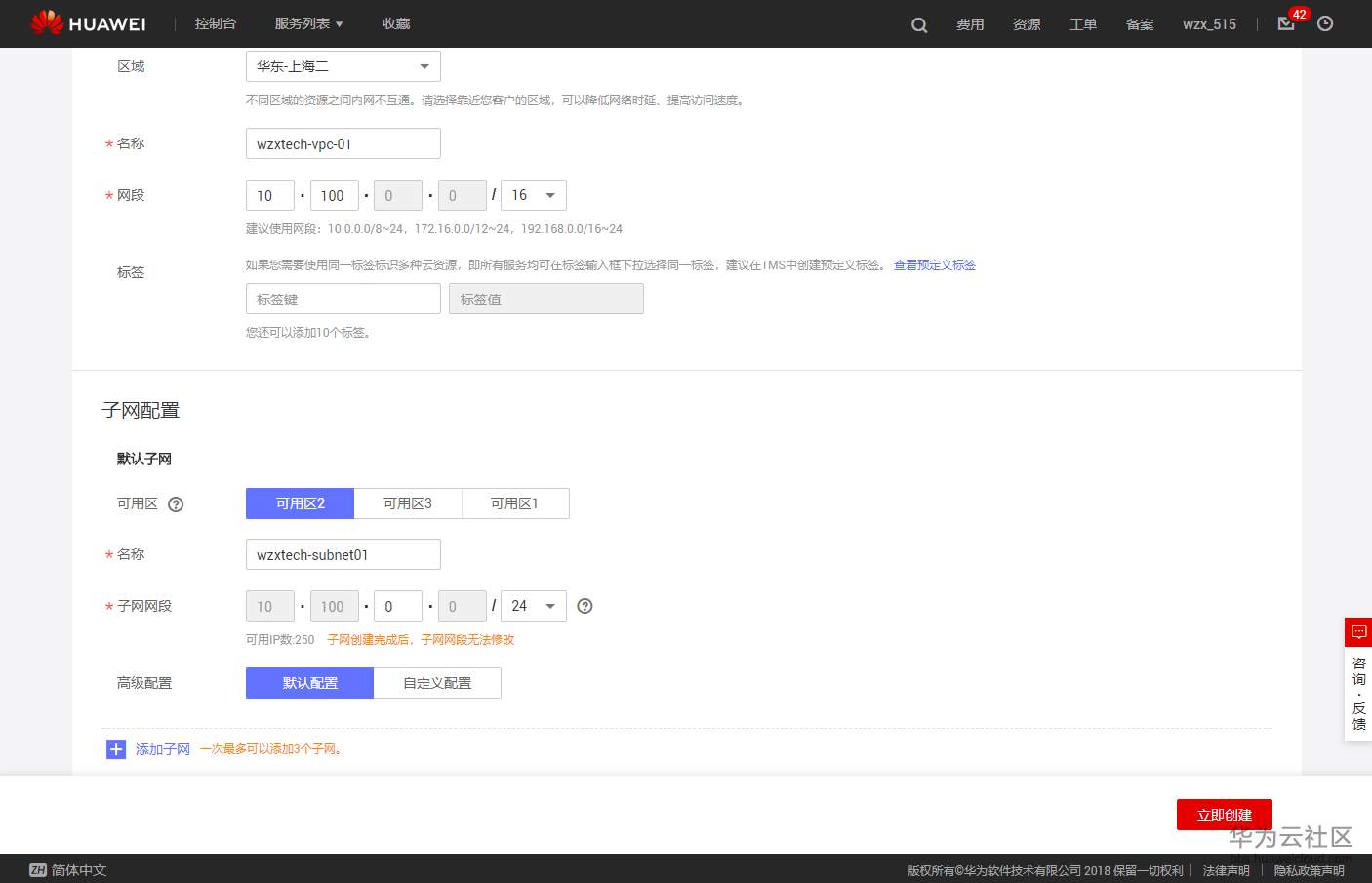Image resolution: width=1372 pixels, height=883 pixels.
Task: Select availability zone 可用区1
Action: tap(515, 502)
